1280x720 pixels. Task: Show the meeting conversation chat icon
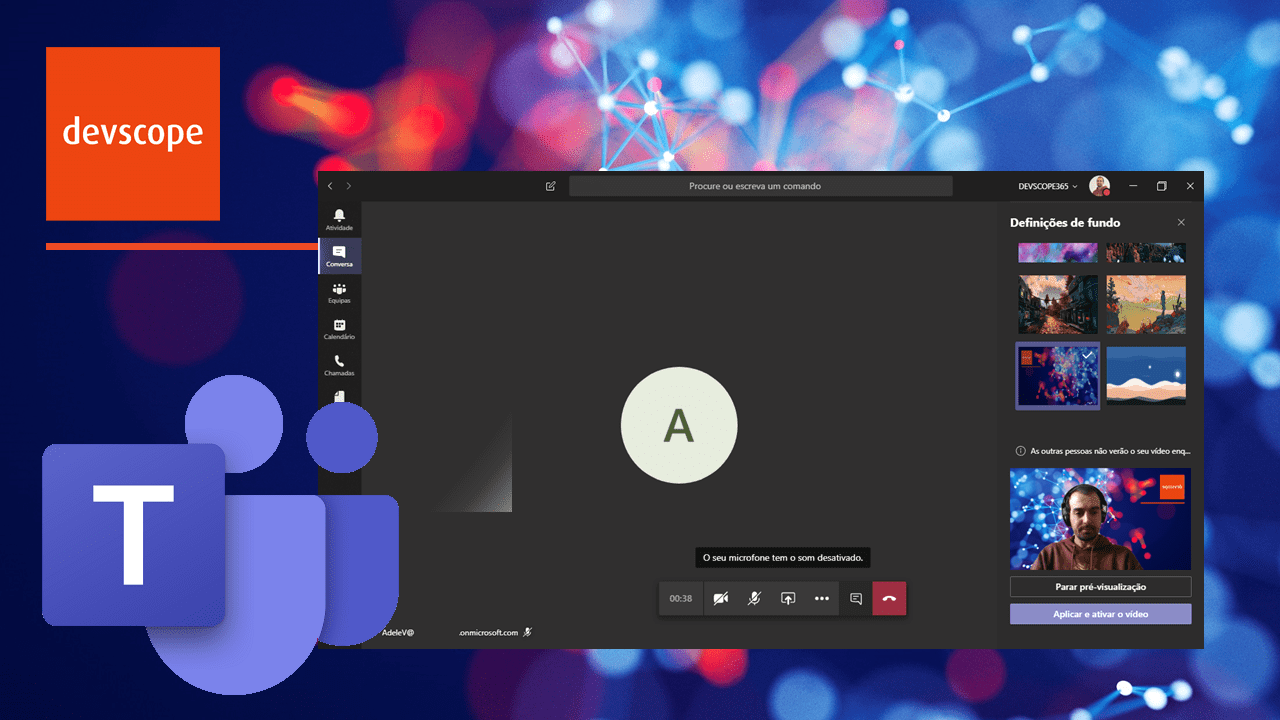pyautogui.click(x=856, y=598)
